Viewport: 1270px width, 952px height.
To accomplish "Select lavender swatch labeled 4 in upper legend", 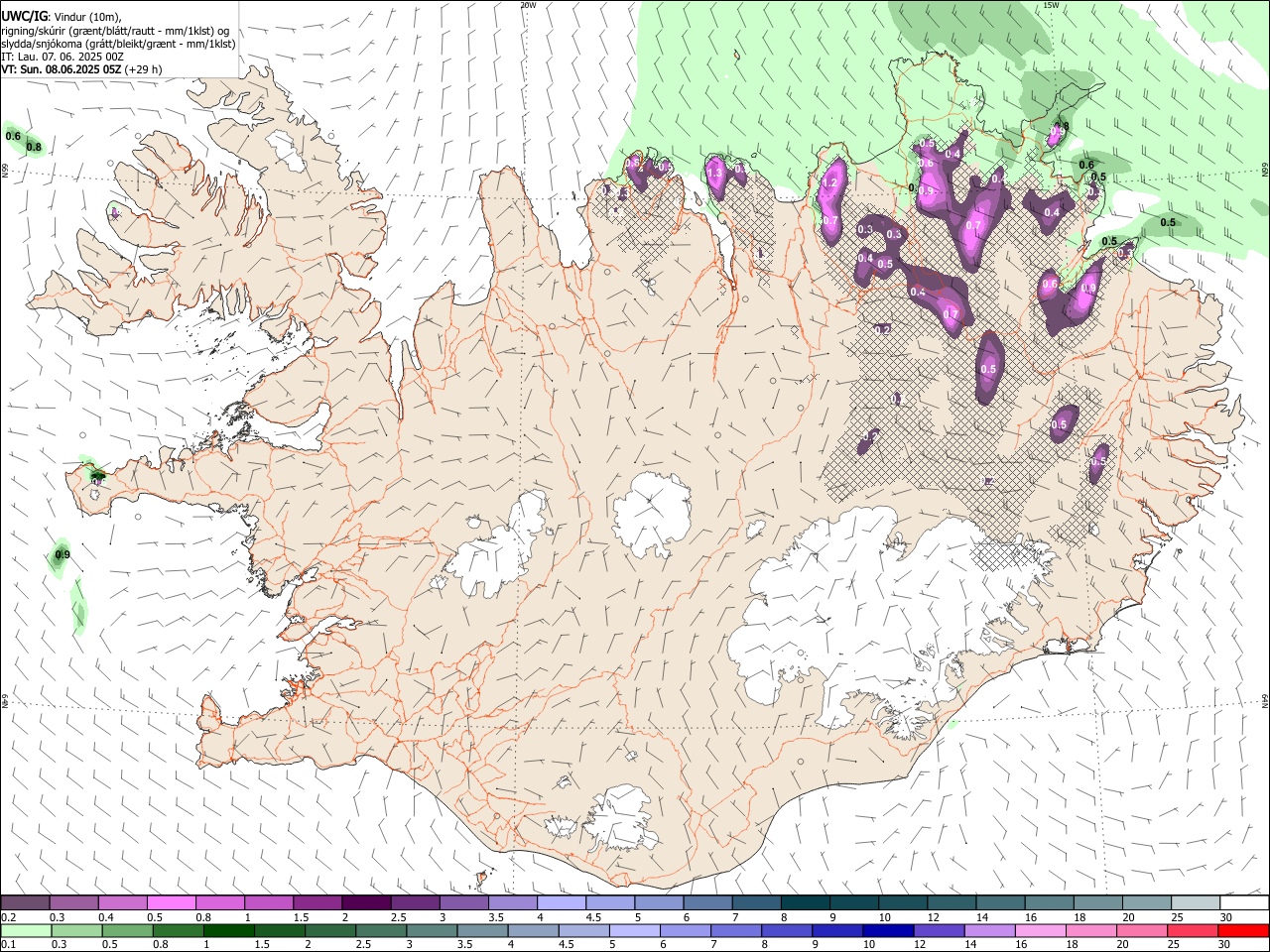I will point(562,903).
